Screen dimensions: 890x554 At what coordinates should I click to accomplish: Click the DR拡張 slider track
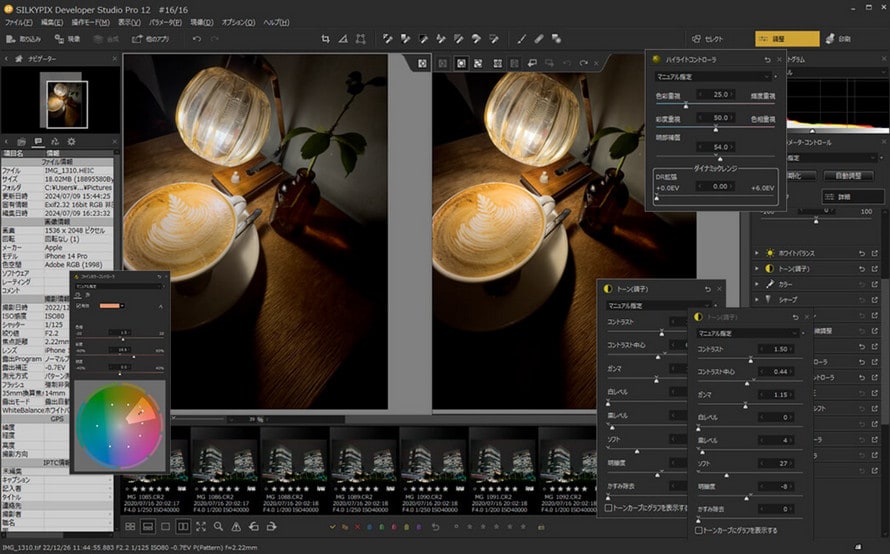click(x=715, y=198)
